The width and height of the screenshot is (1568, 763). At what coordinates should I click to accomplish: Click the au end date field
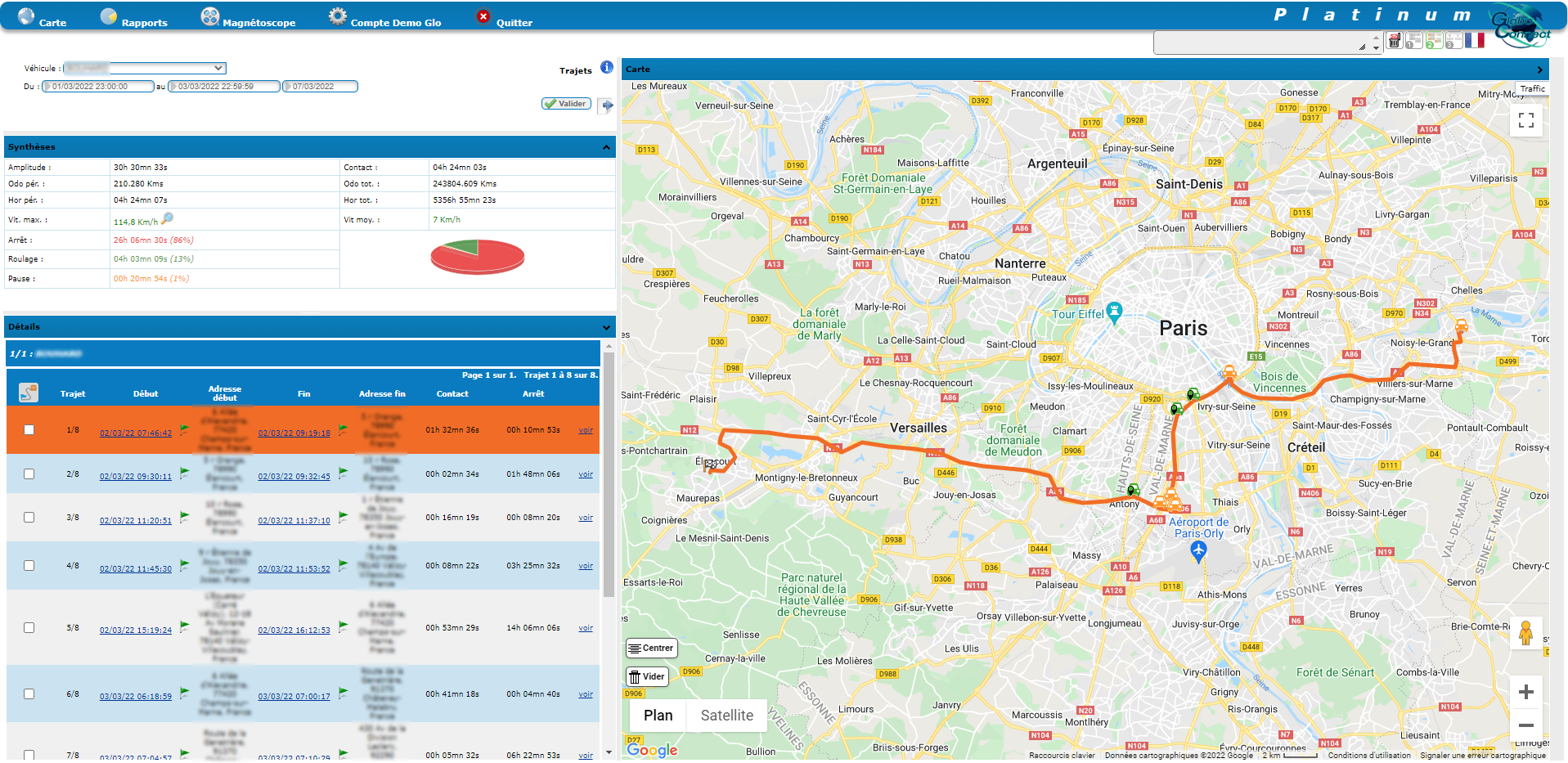[x=224, y=86]
